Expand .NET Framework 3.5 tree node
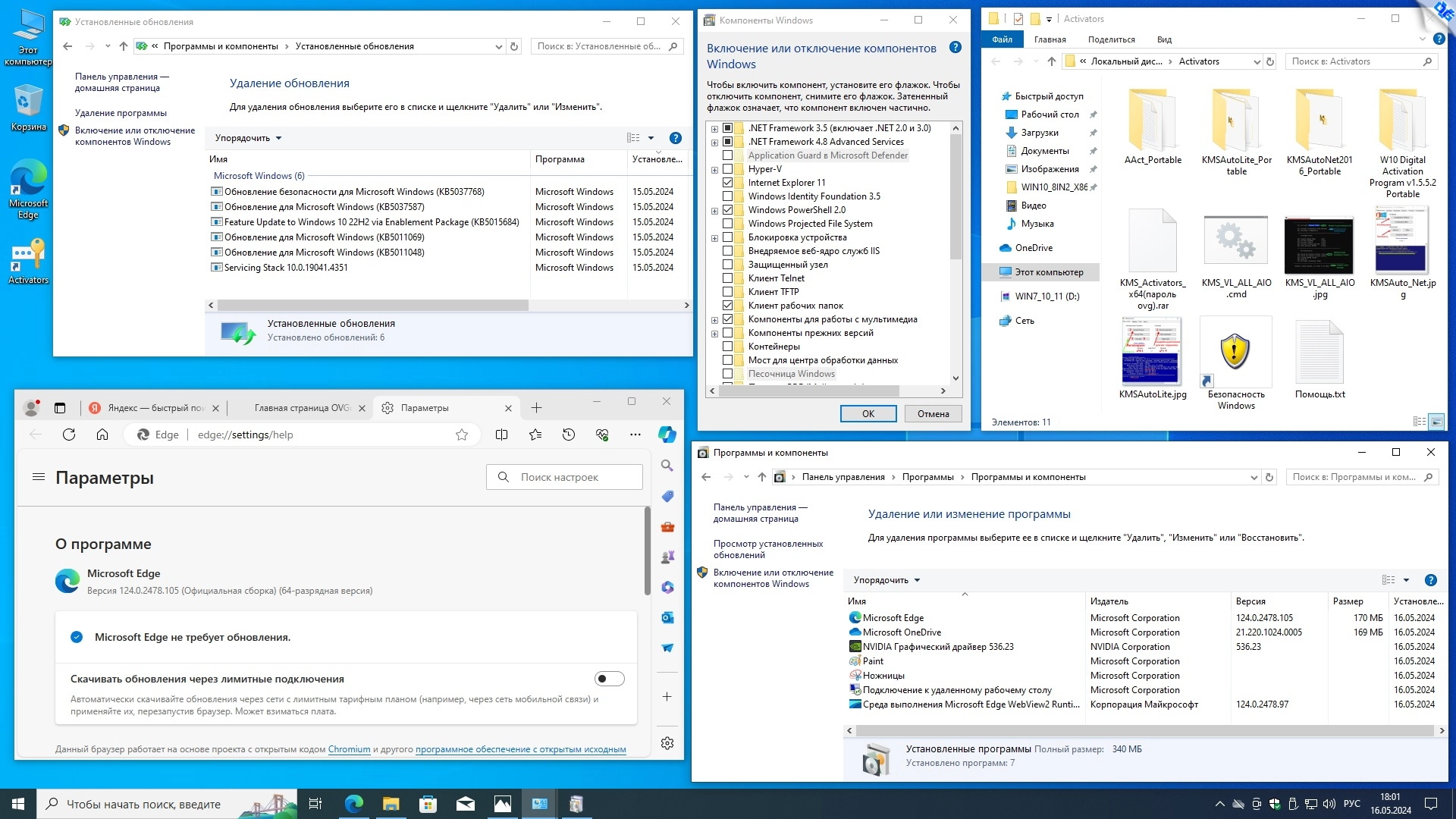This screenshot has width=1456, height=819. (714, 128)
